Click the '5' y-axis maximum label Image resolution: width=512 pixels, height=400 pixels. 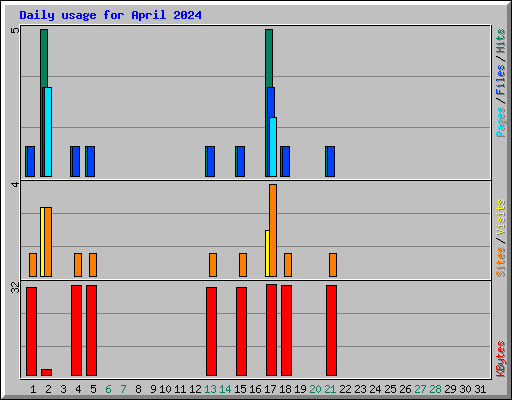(x=15, y=30)
